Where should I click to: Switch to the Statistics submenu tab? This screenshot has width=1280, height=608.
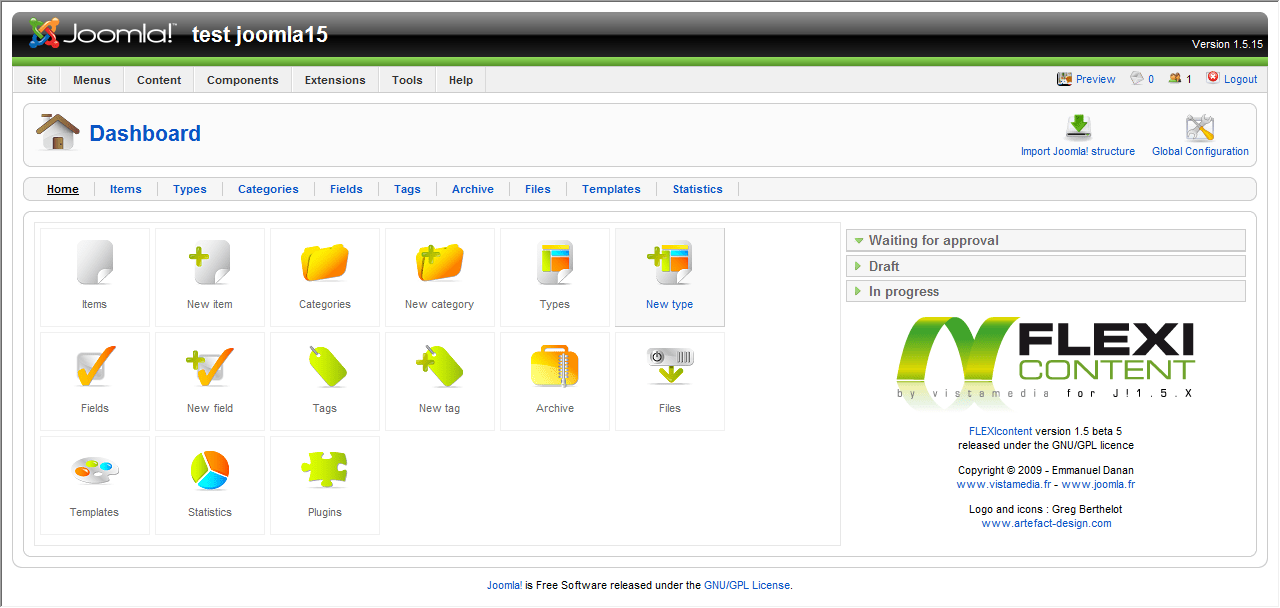(x=697, y=189)
